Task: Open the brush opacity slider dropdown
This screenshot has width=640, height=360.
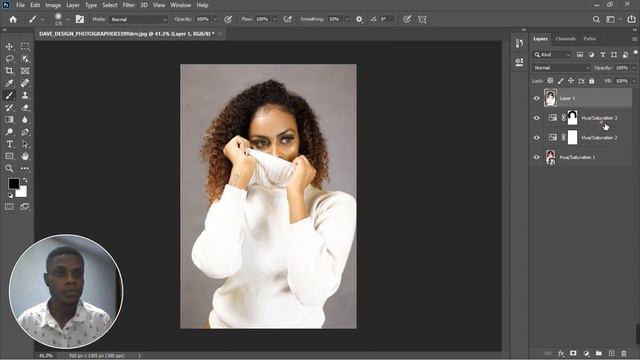Action: pos(215,19)
